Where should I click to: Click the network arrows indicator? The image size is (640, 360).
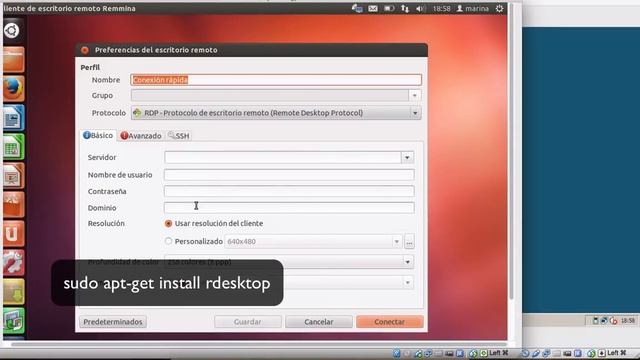click(x=405, y=8)
